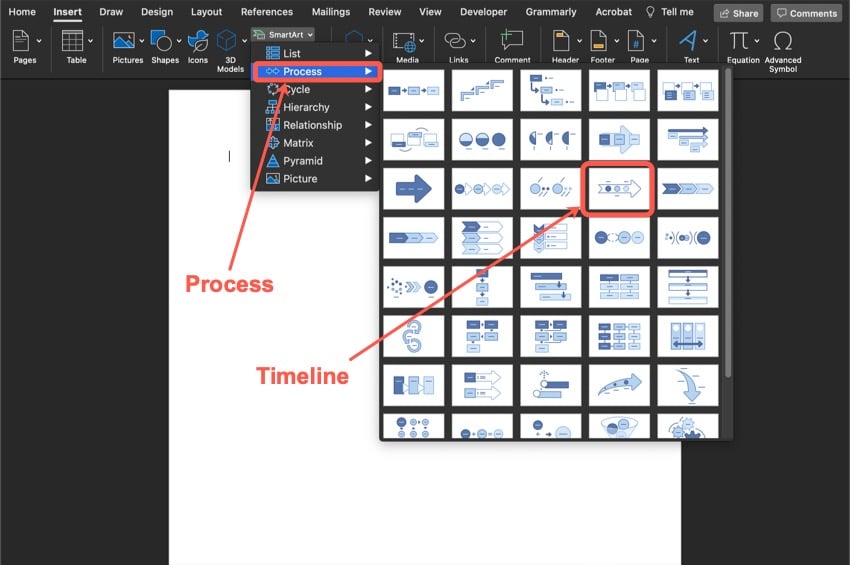Screen dimensions: 850x565
Task: Switch to the View tab
Action: click(x=430, y=12)
